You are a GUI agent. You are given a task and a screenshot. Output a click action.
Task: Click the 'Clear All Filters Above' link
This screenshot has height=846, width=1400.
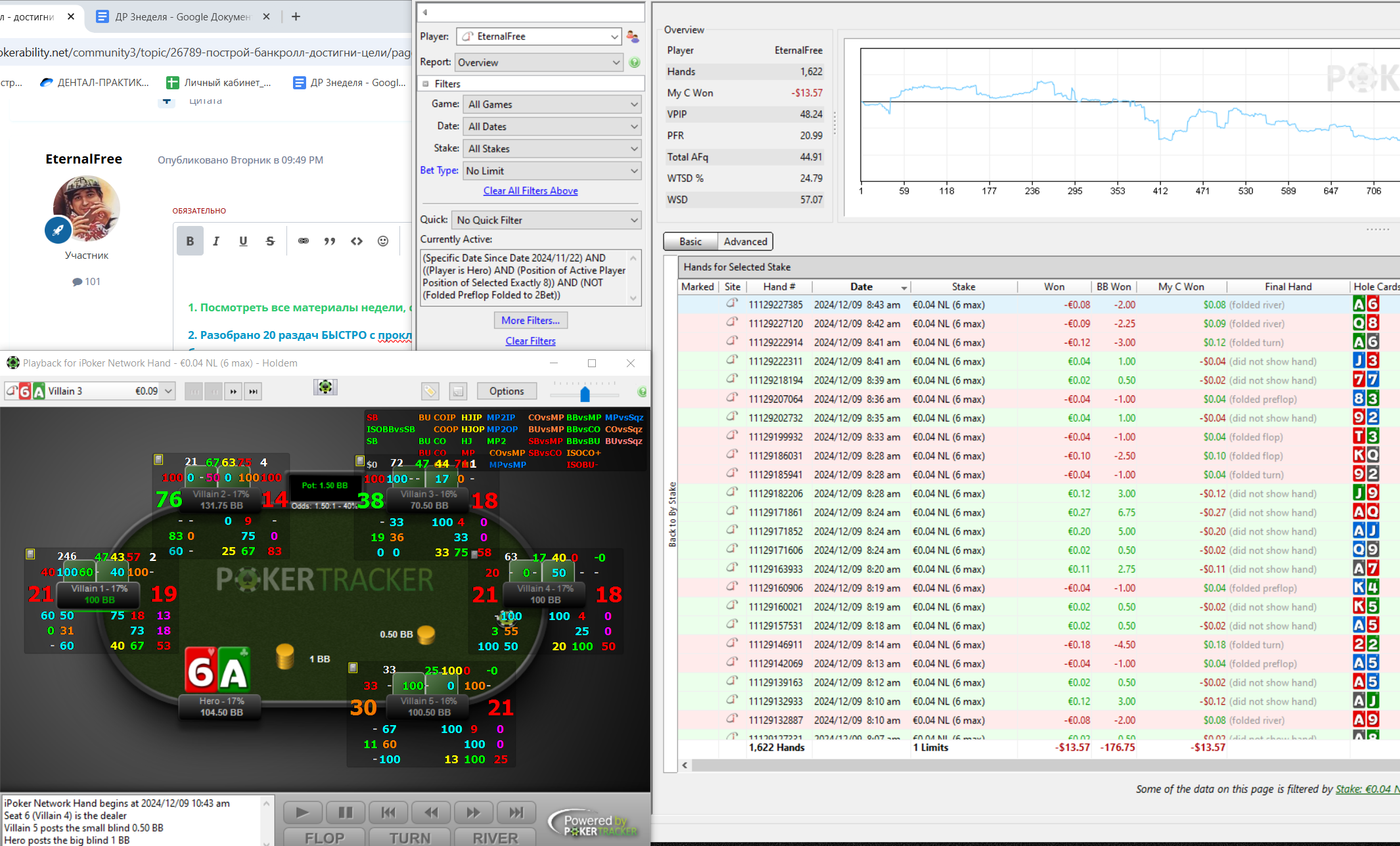531,191
